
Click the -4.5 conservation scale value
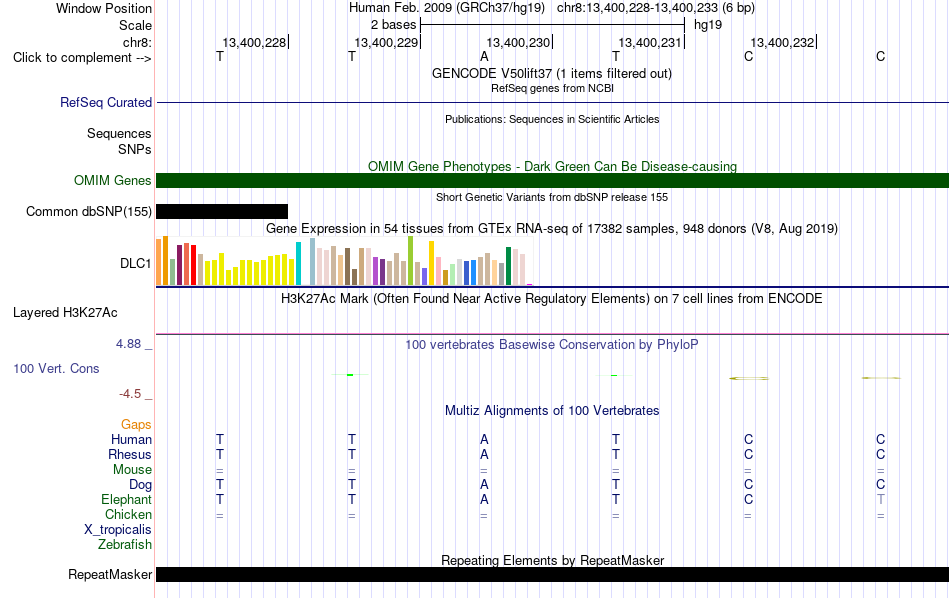click(x=130, y=394)
